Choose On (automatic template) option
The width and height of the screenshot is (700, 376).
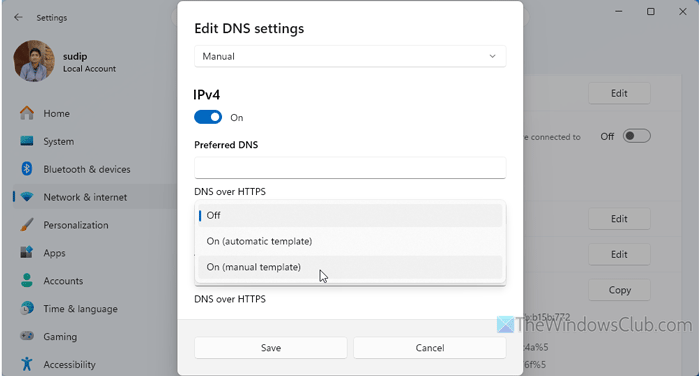[350, 241]
